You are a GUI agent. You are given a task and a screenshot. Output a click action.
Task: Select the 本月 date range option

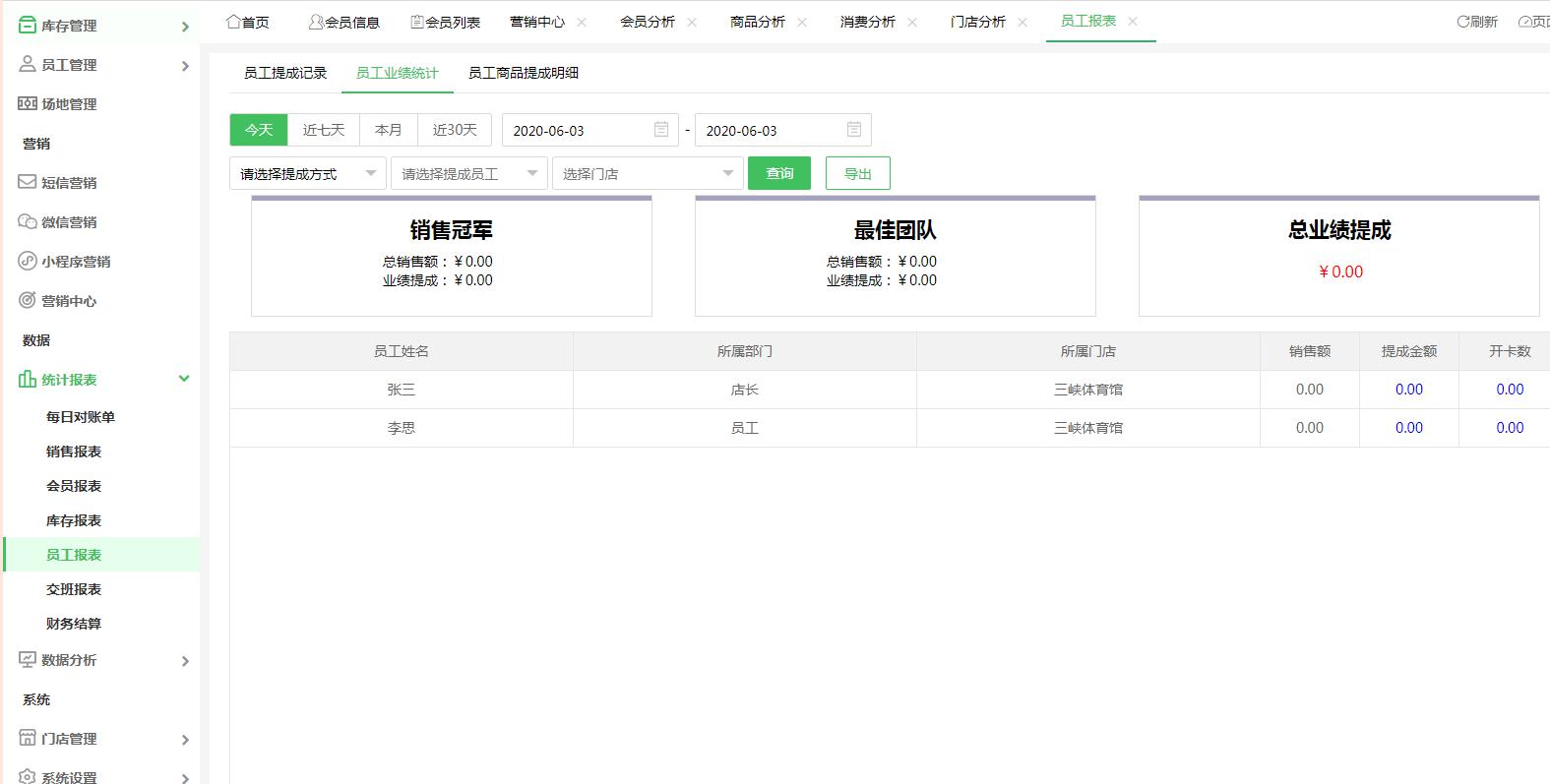(389, 130)
